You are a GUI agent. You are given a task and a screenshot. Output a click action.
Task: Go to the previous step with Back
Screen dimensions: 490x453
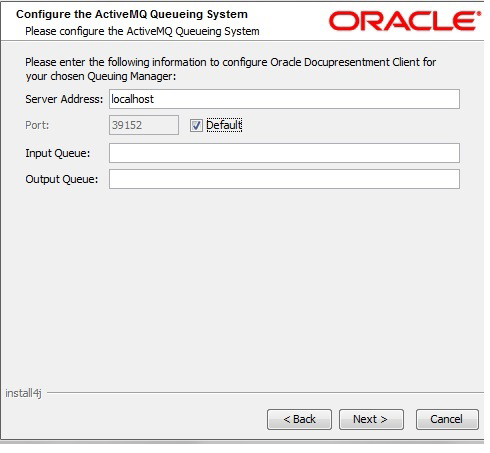click(x=299, y=419)
